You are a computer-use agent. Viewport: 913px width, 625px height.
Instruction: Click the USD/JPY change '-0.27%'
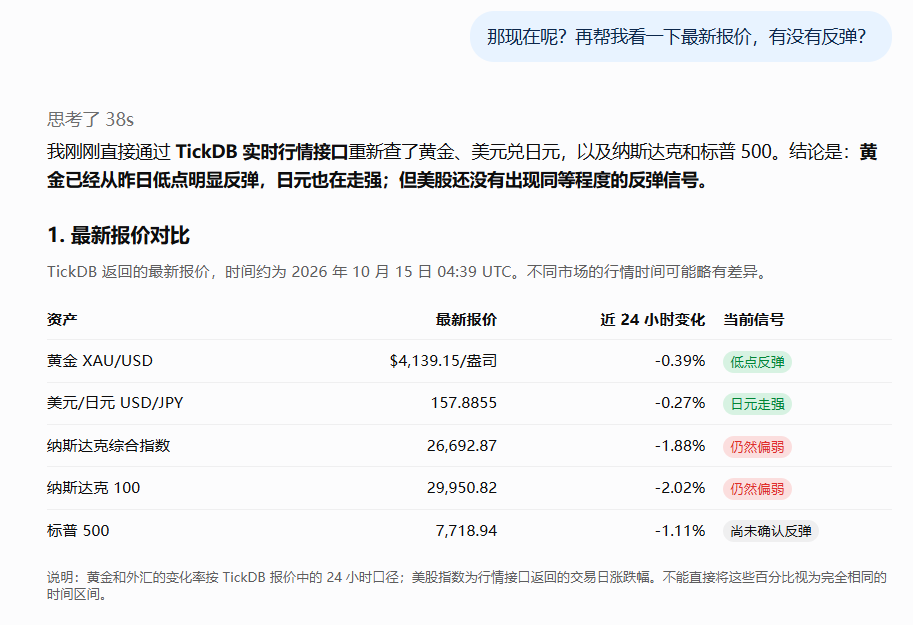680,402
